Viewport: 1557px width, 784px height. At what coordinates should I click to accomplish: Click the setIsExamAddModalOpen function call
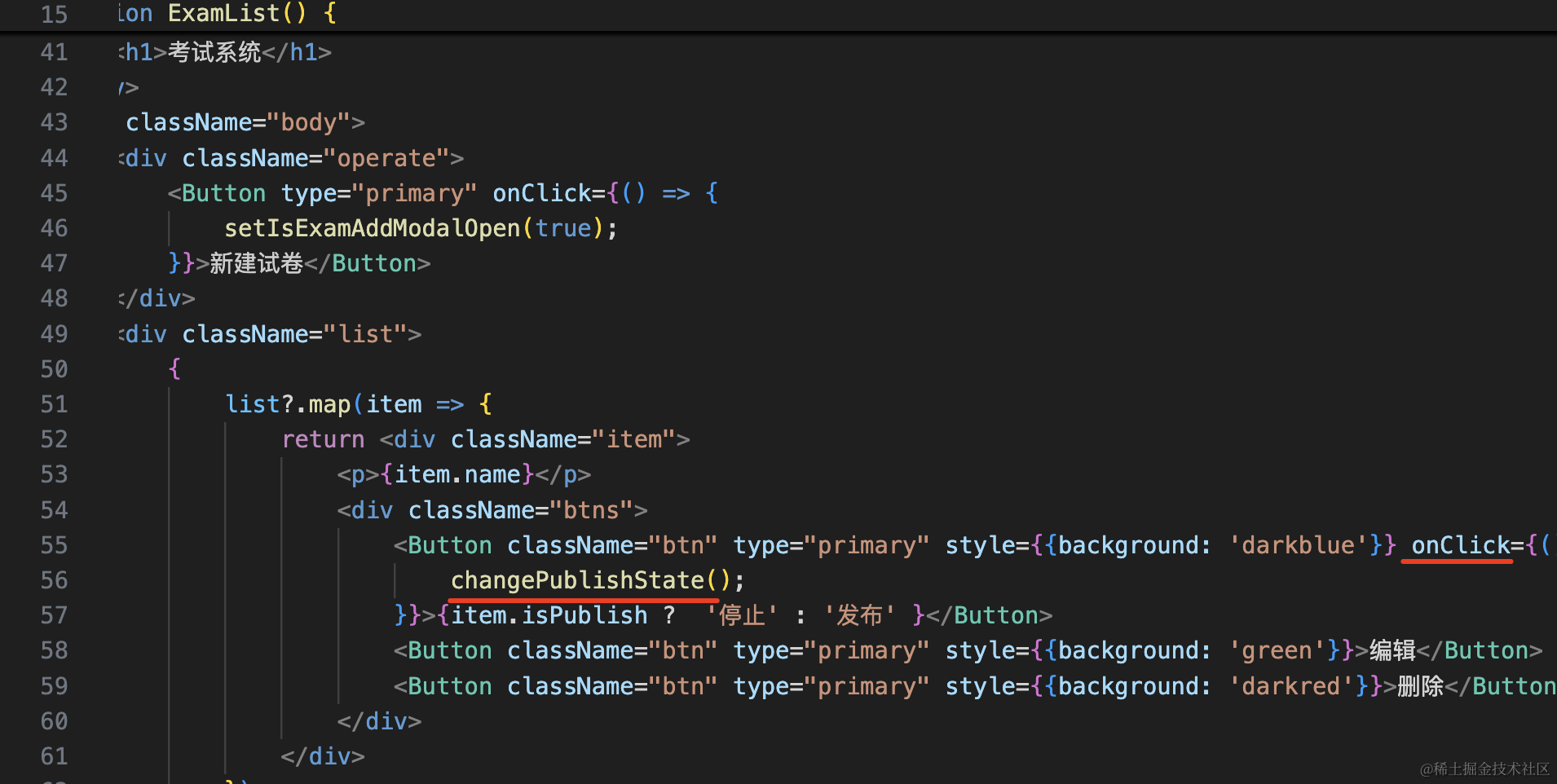click(x=372, y=228)
